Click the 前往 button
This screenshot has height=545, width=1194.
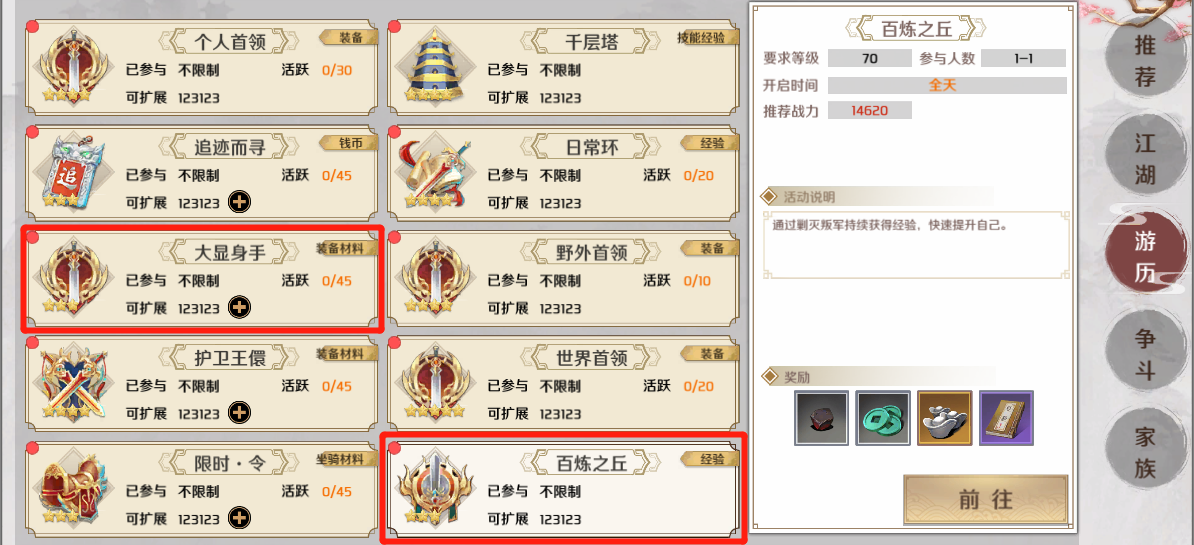tap(985, 499)
